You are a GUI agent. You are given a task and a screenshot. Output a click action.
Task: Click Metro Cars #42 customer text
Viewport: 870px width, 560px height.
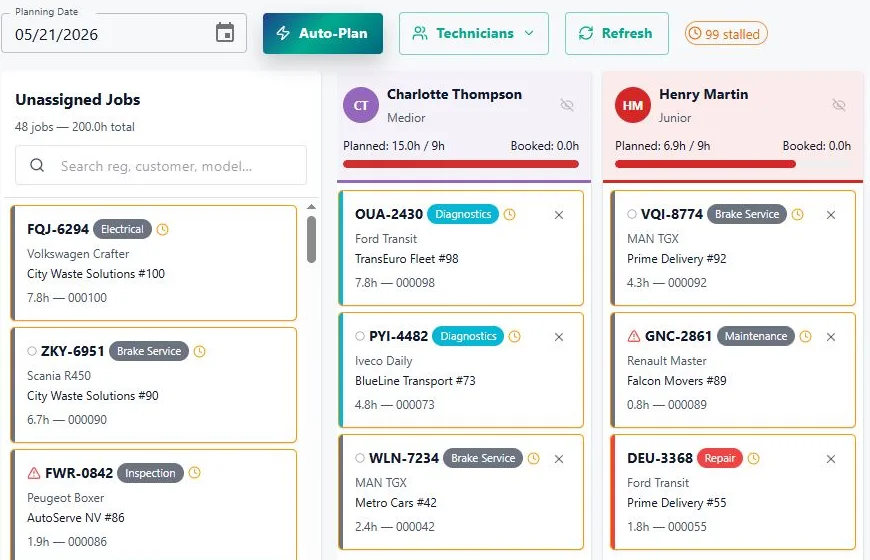(x=396, y=503)
